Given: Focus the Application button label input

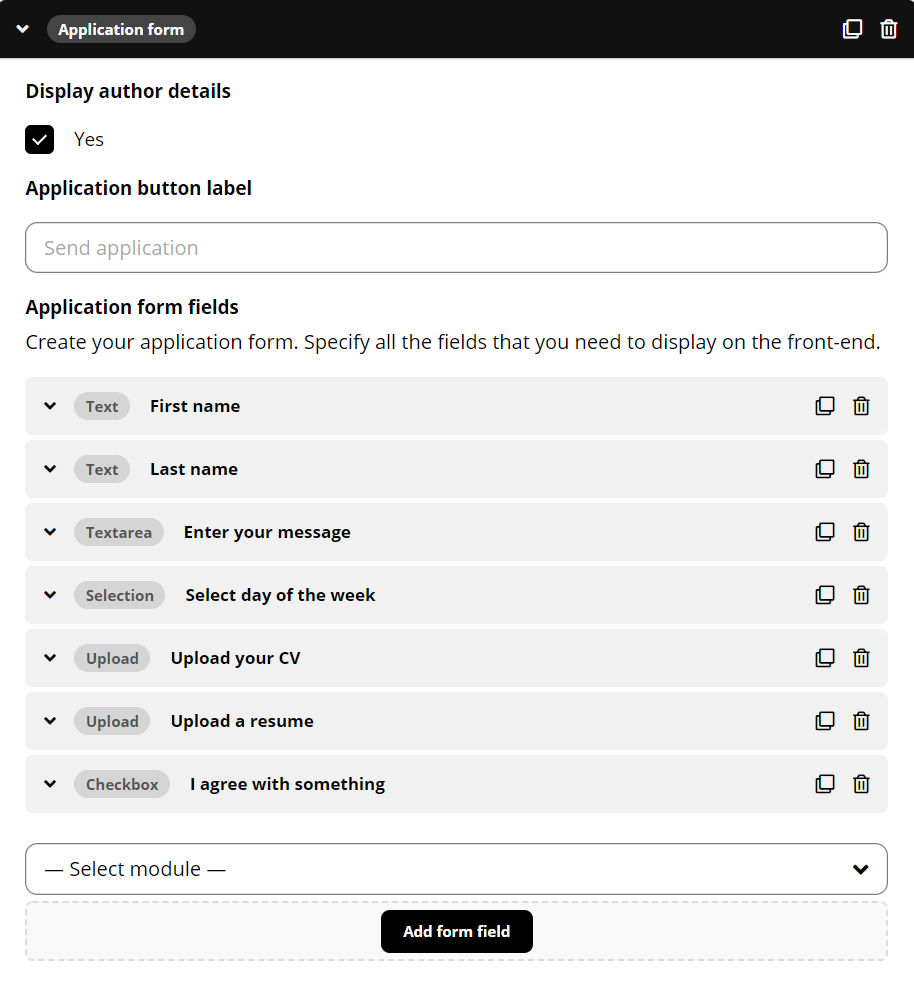Looking at the screenshot, I should [456, 248].
